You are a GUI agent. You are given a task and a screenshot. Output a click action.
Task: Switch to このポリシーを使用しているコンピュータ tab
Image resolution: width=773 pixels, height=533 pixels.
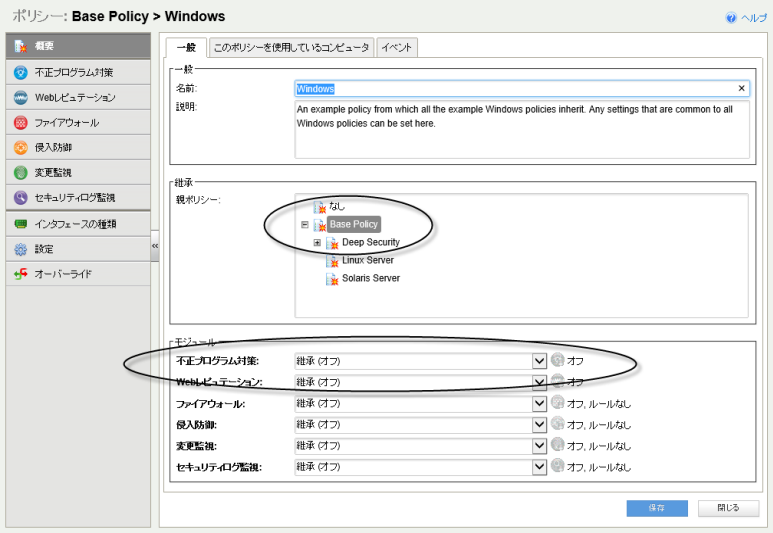point(291,47)
